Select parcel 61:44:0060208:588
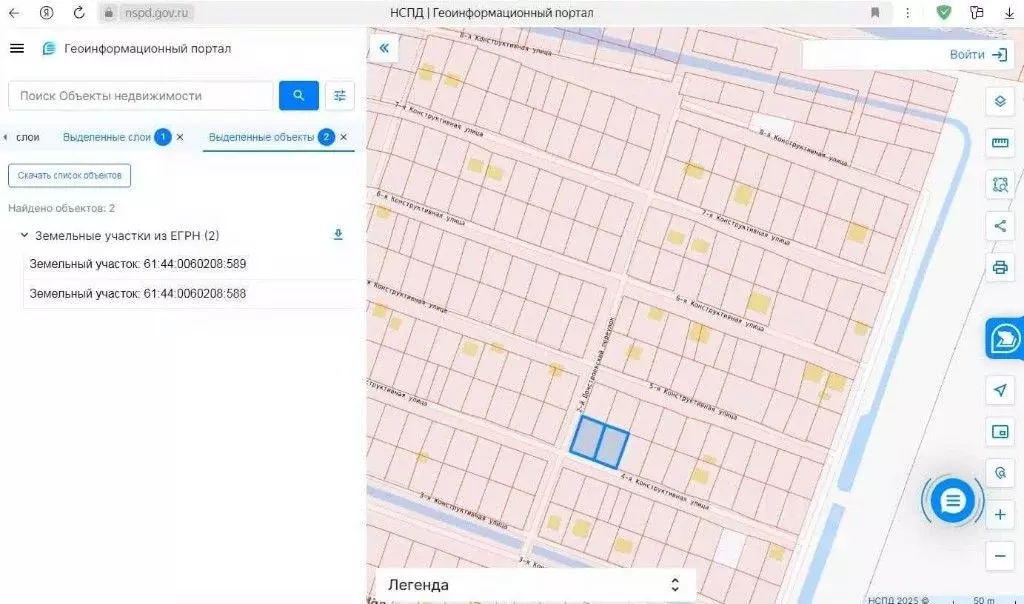This screenshot has width=1024, height=604. click(x=137, y=294)
